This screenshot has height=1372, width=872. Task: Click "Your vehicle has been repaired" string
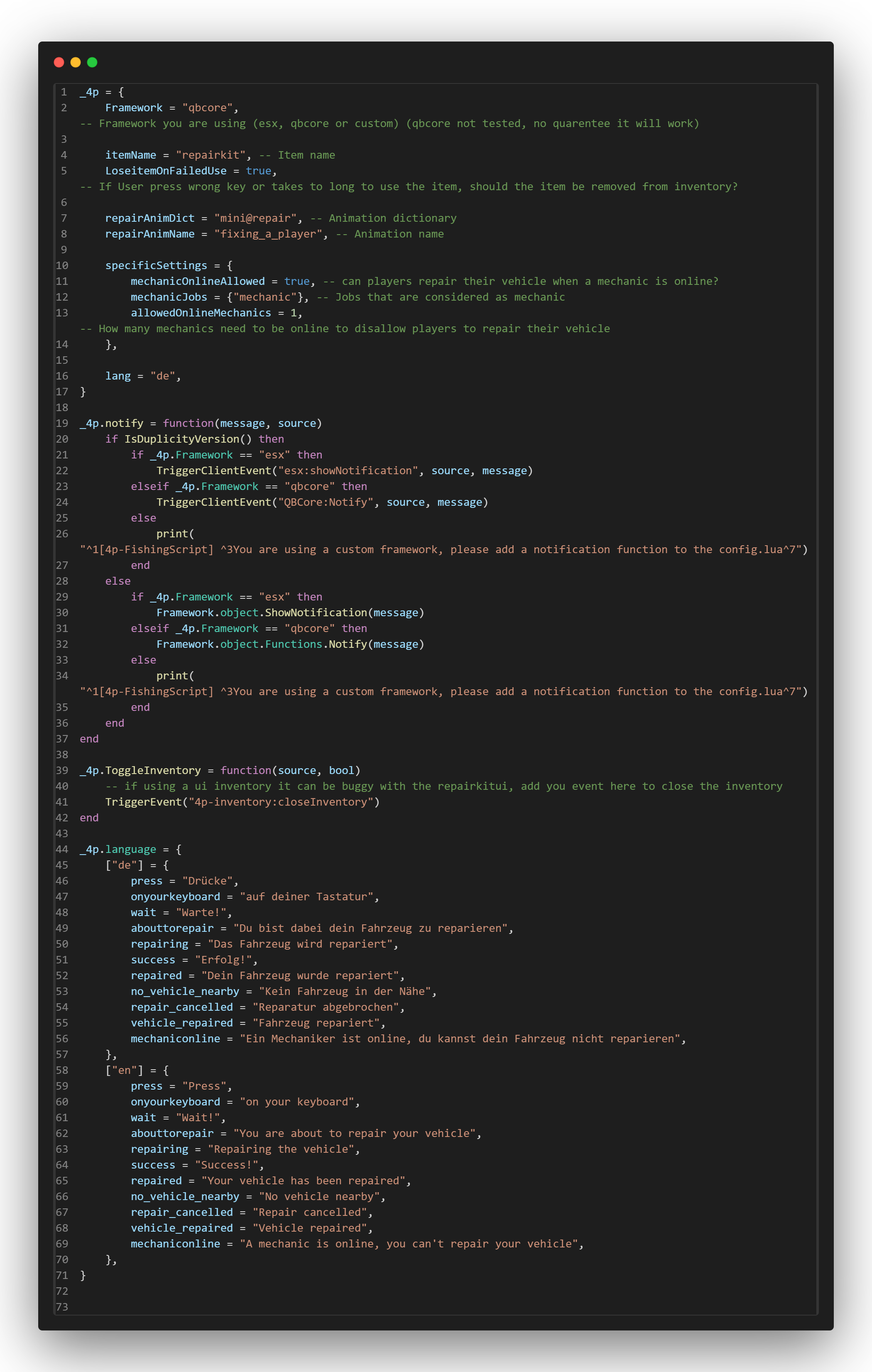pyautogui.click(x=303, y=1181)
